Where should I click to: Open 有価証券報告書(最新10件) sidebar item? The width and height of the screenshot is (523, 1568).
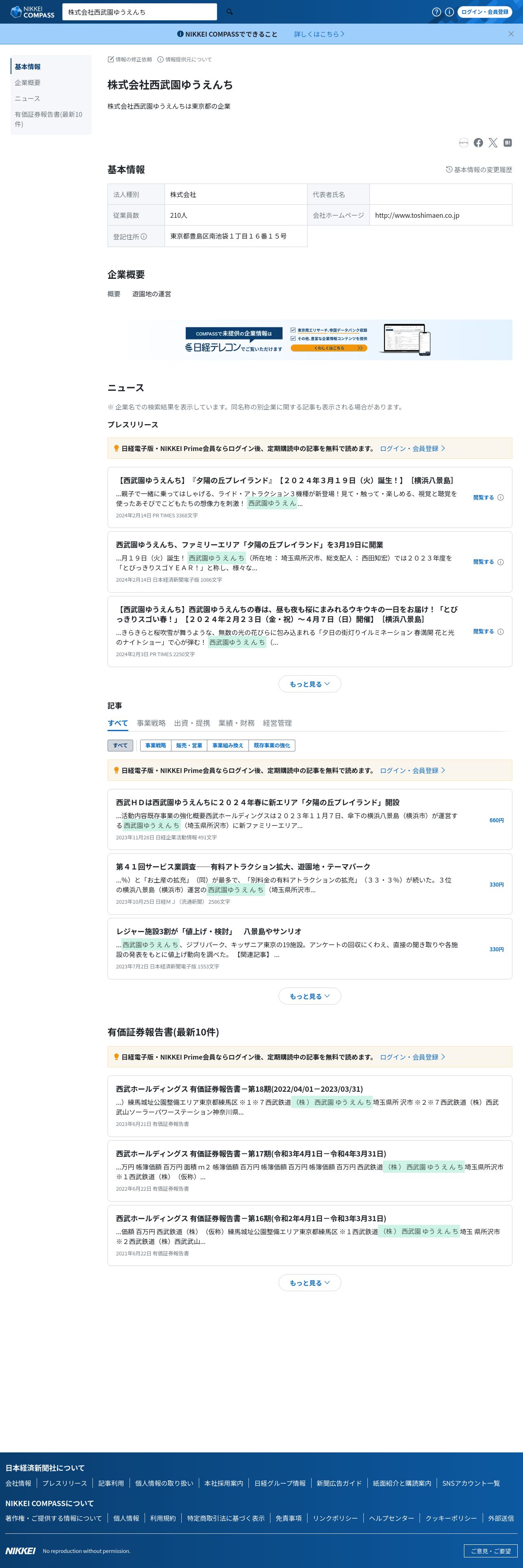click(x=49, y=119)
